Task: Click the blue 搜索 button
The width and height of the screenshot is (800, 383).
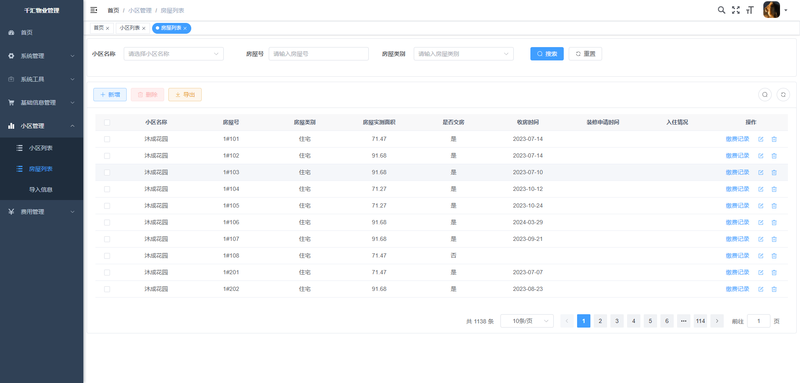Action: [x=547, y=54]
